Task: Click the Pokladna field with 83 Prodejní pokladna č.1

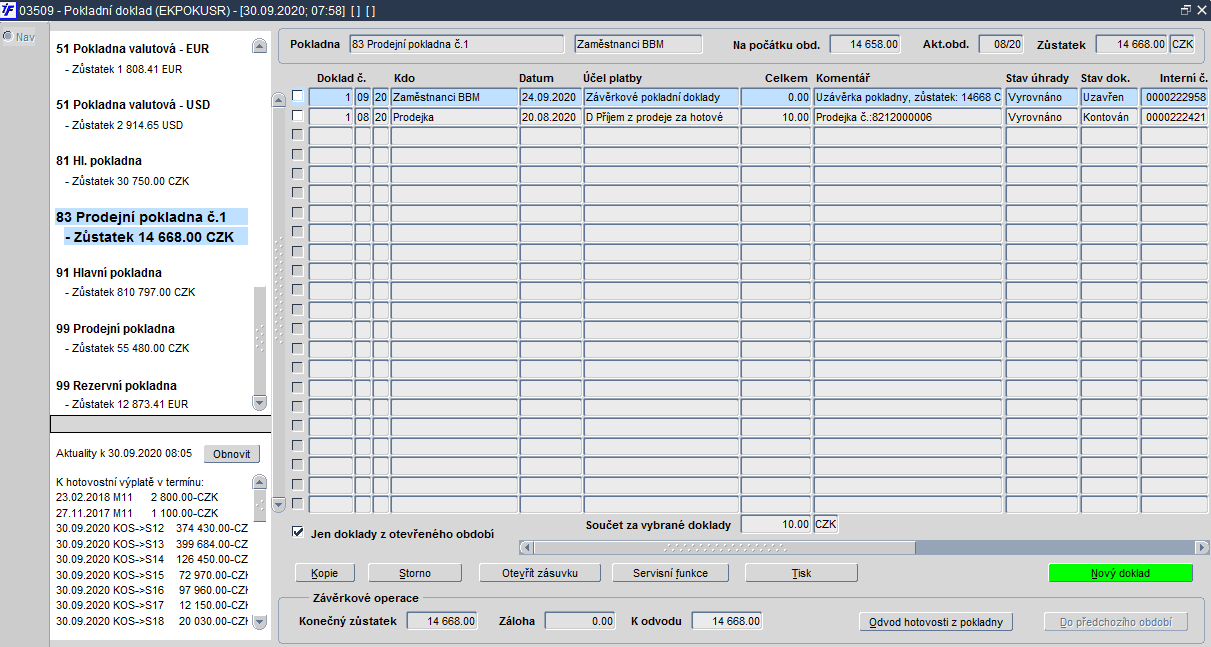Action: [x=456, y=44]
